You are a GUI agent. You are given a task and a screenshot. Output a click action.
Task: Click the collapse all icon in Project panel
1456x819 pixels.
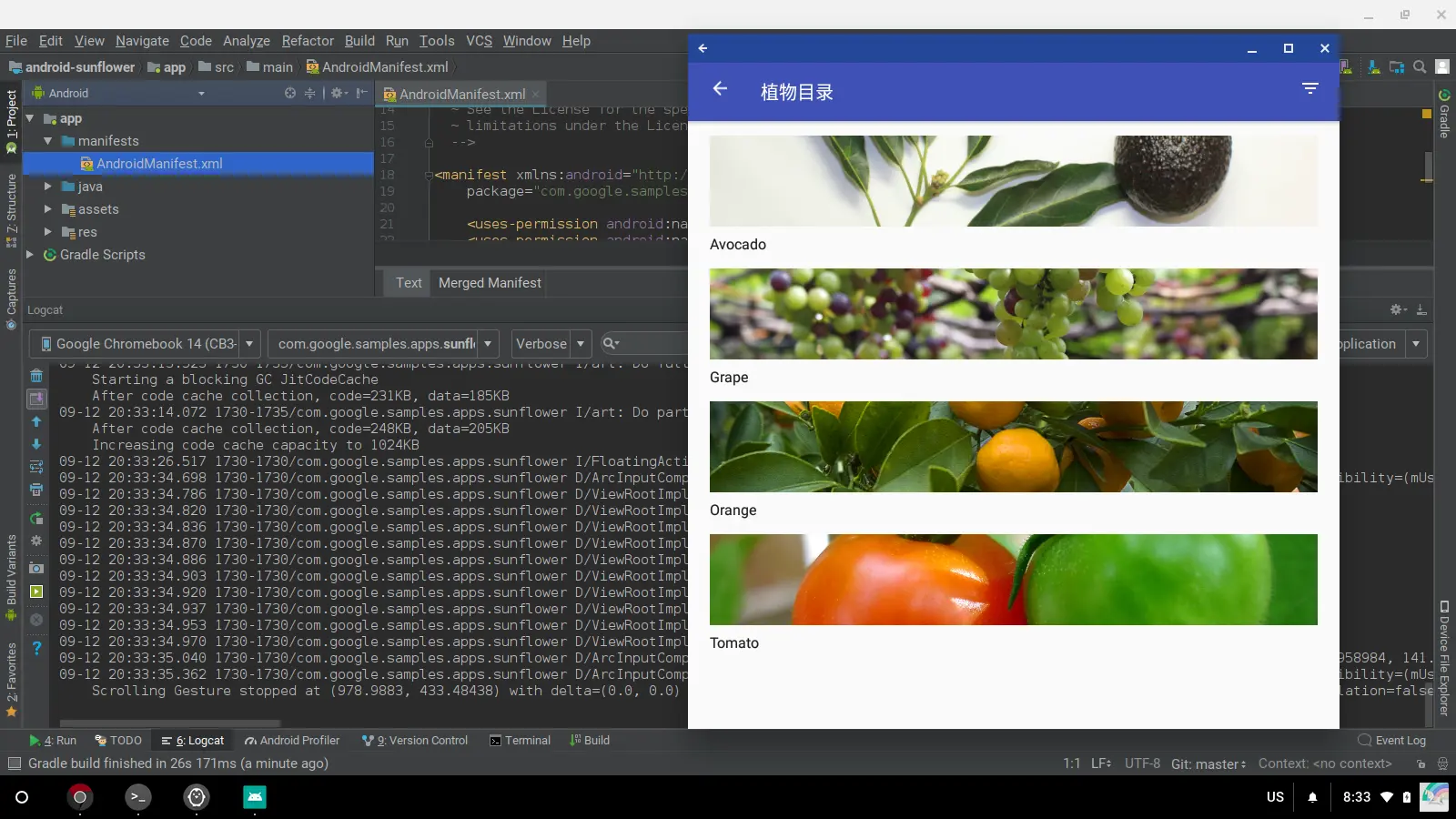point(309,93)
